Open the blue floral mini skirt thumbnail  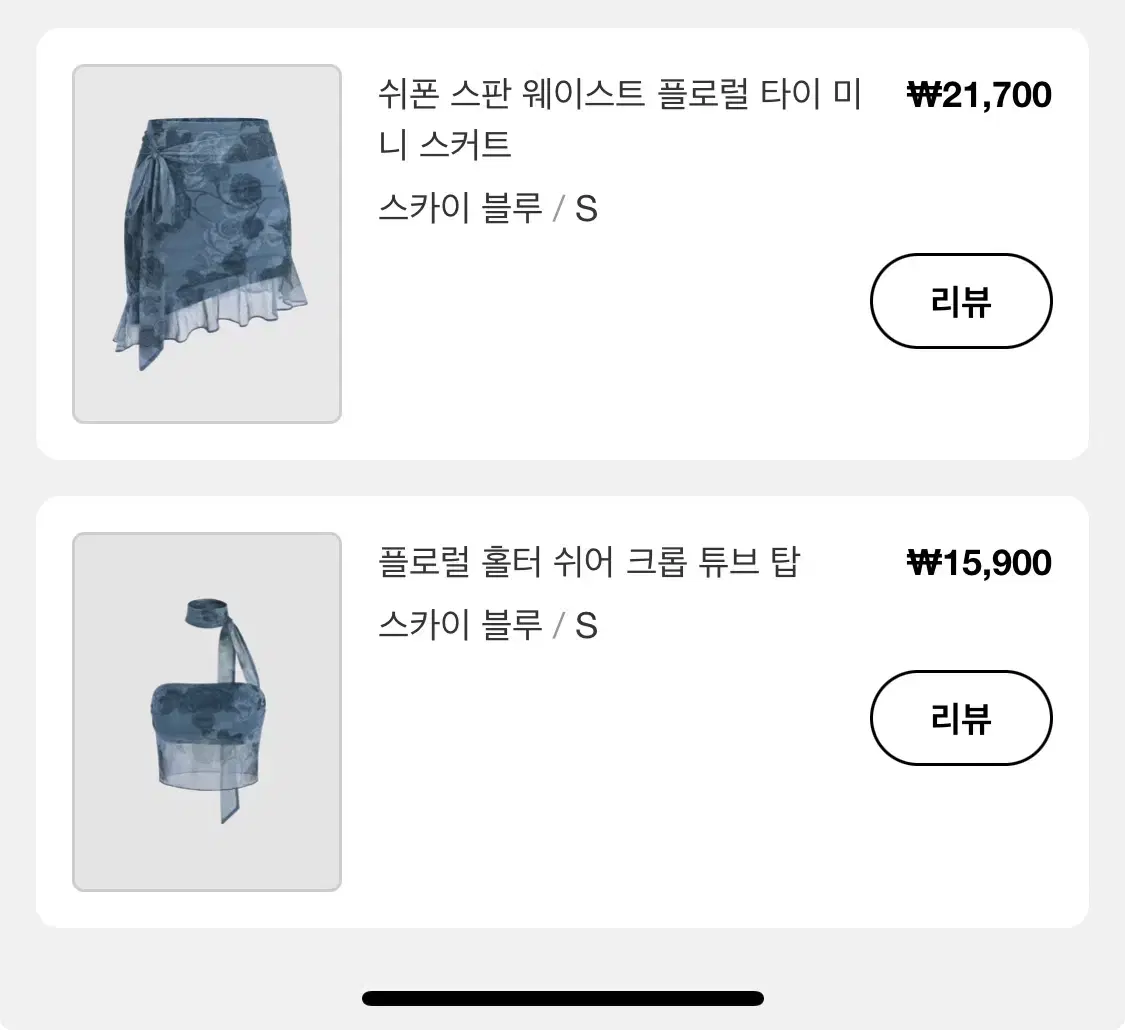click(207, 244)
